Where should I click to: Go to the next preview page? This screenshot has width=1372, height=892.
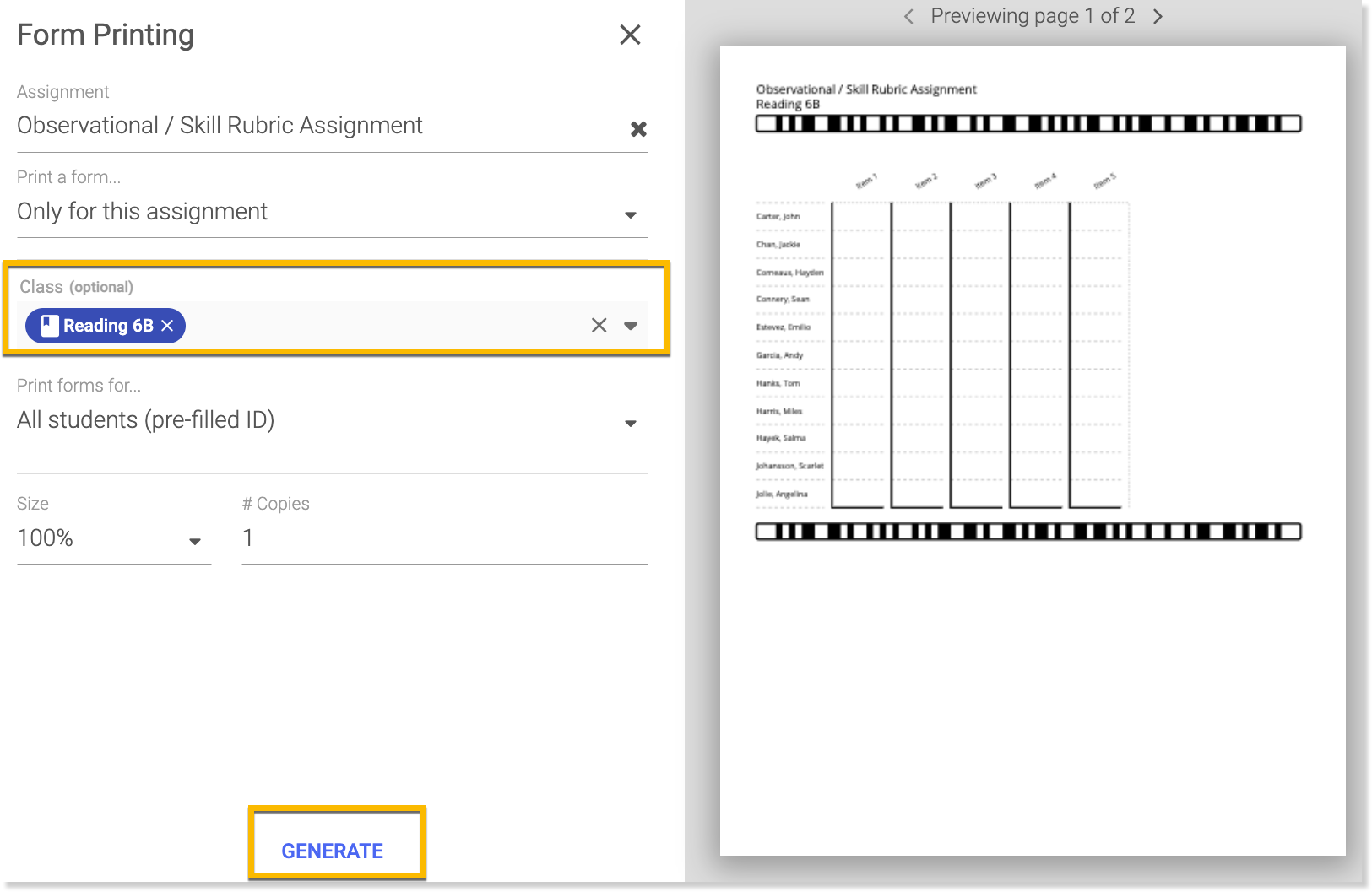[1158, 17]
